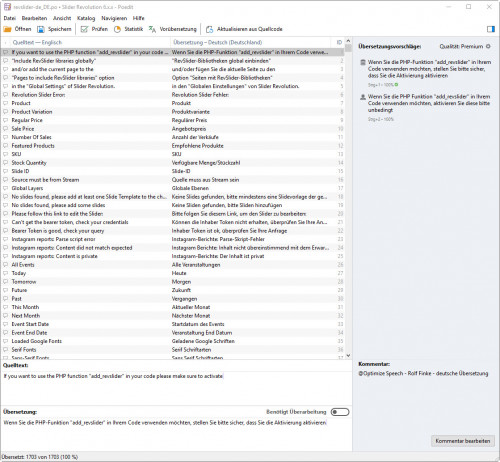Open the Statistik pie chart icon
Screen dimensions: 500x462
tap(117, 29)
